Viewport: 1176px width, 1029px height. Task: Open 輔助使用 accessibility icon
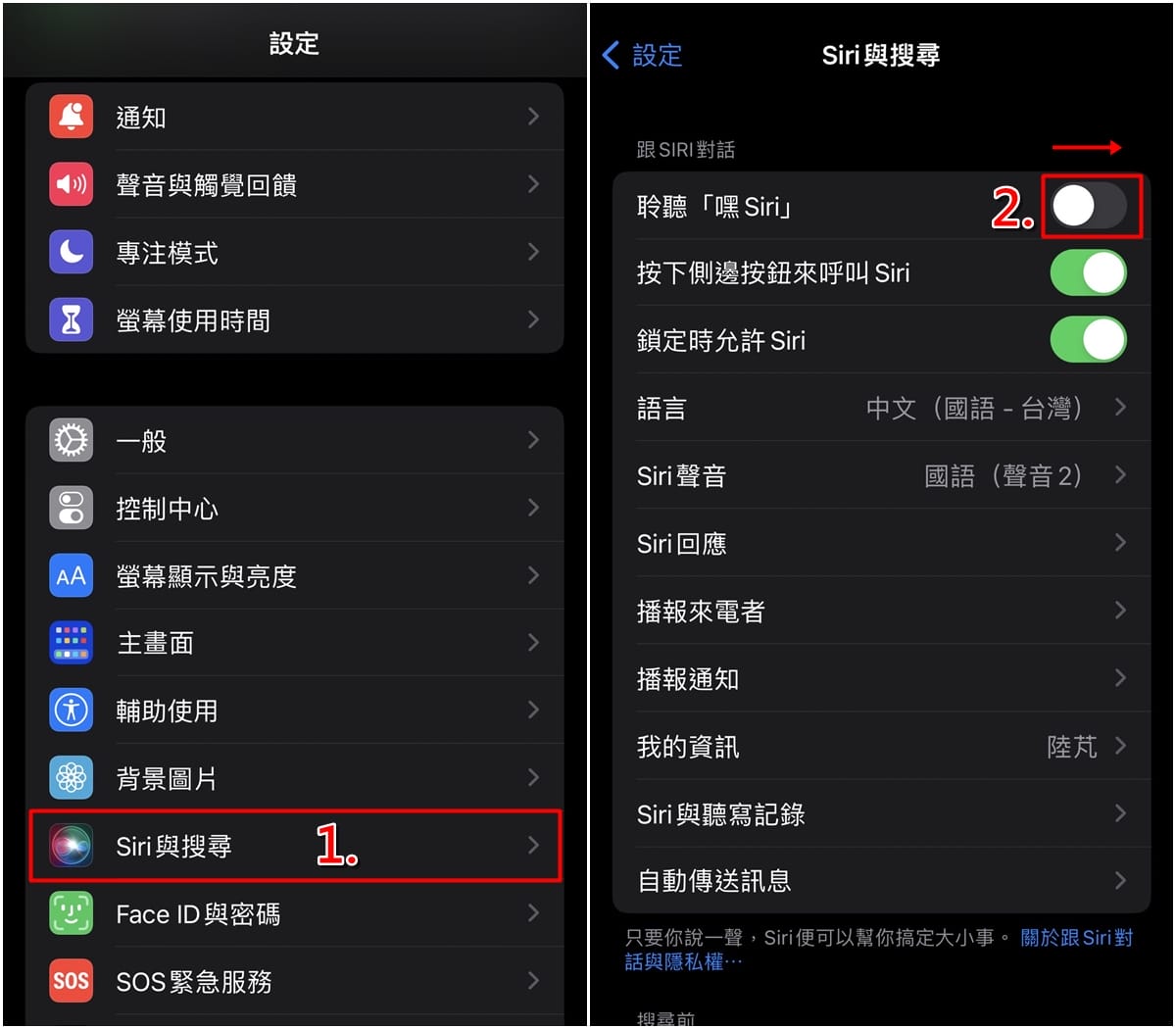(71, 710)
